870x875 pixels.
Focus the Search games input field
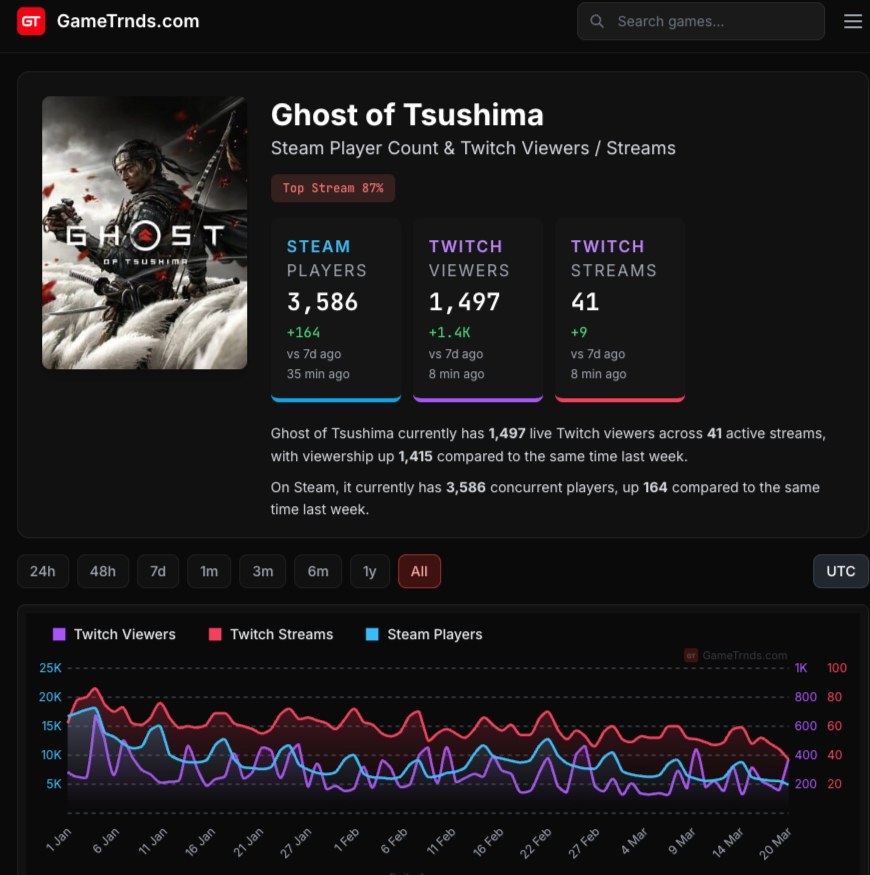click(x=700, y=21)
